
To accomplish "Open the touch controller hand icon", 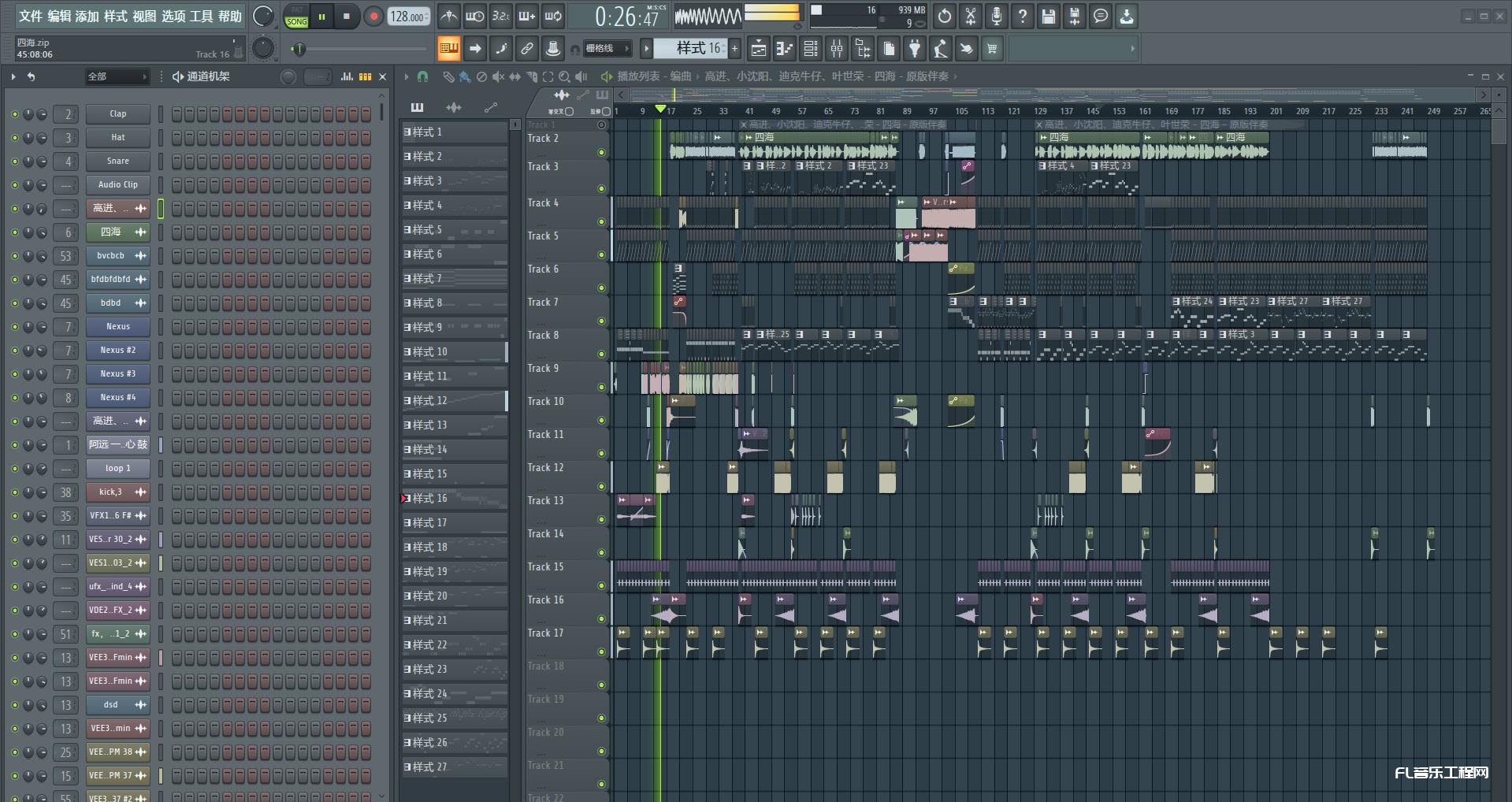I will point(967,49).
